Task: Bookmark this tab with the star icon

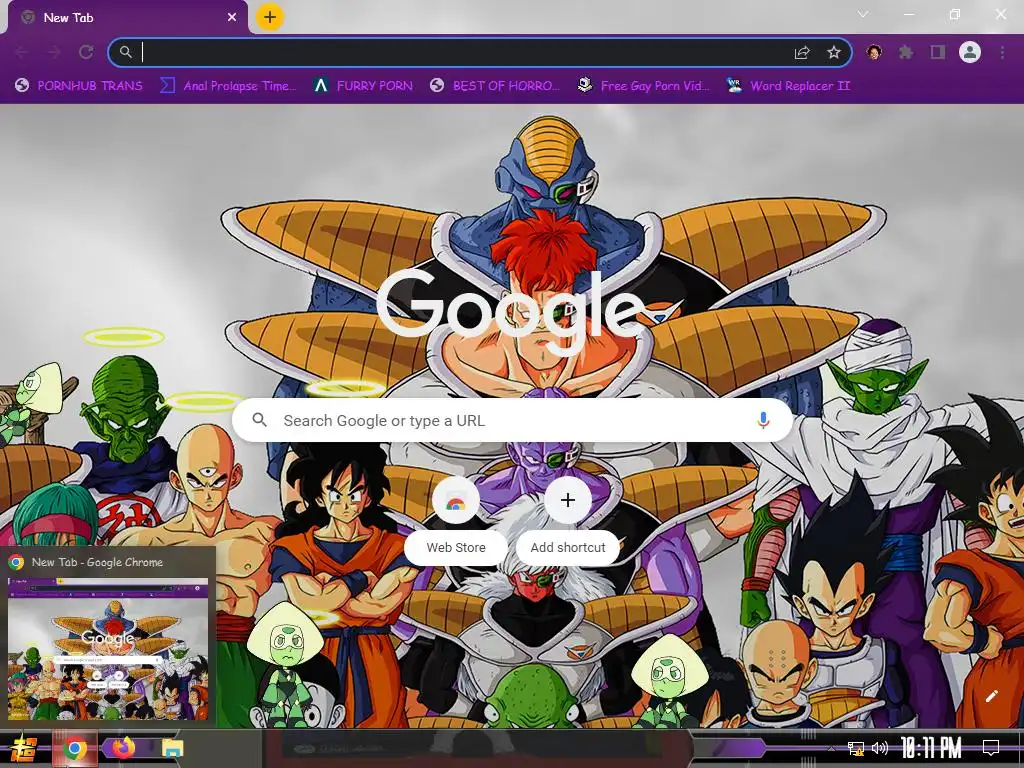Action: click(x=834, y=52)
